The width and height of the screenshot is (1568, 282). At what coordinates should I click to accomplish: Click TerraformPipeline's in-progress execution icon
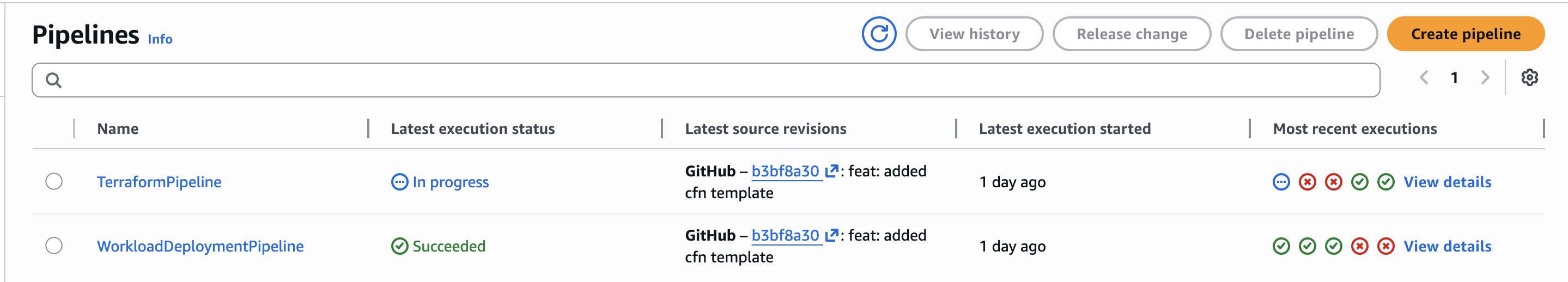pyautogui.click(x=1281, y=182)
